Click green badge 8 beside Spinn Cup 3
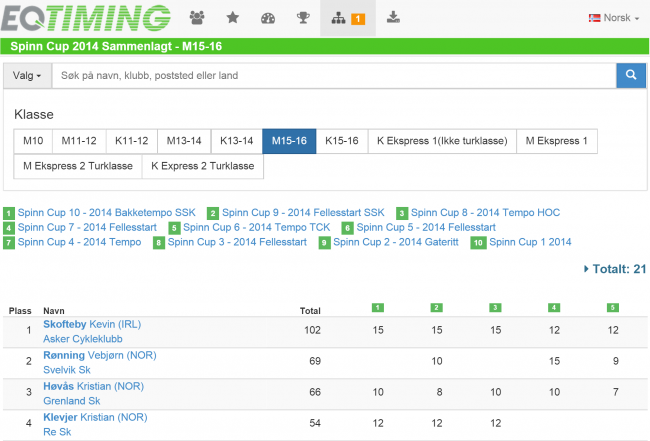Screen dimensions: 650x441 point(159,242)
